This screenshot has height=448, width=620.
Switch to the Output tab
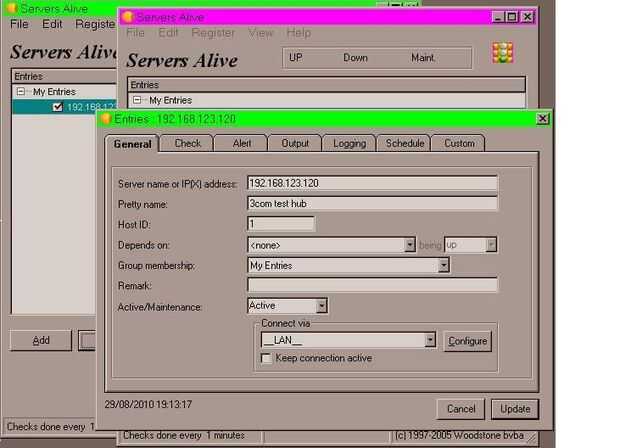tap(295, 143)
